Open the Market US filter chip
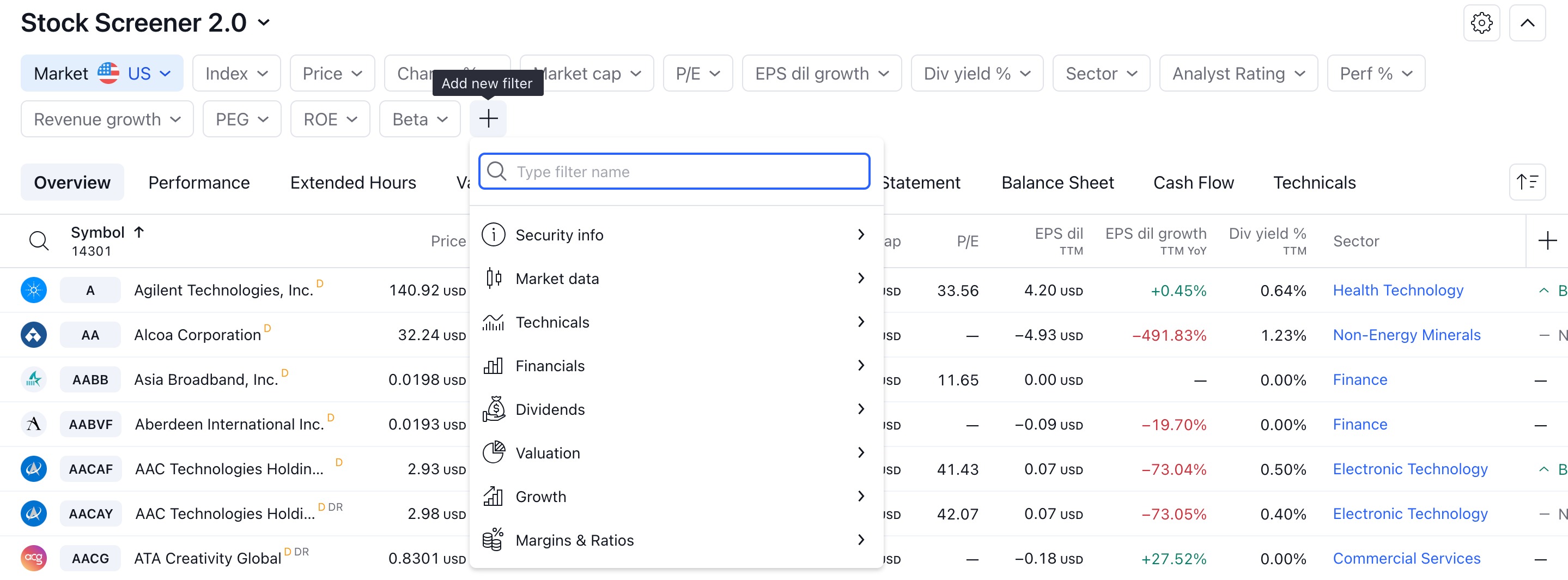Image resolution: width=1568 pixels, height=580 pixels. tap(102, 73)
